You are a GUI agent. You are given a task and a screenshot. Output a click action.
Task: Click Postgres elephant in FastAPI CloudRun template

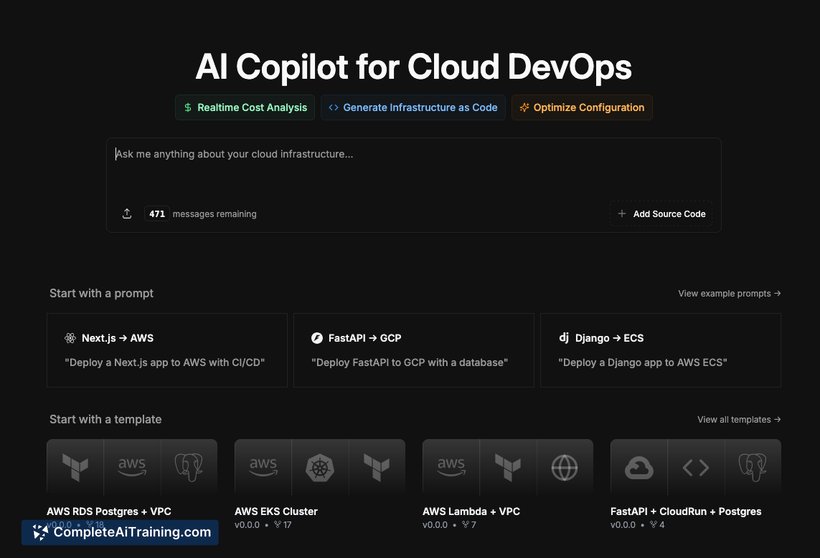(753, 467)
